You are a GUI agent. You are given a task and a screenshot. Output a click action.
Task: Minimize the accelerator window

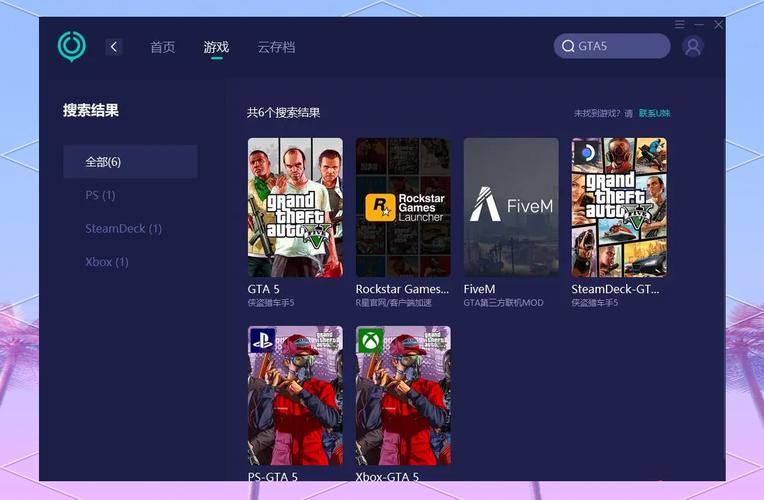tap(699, 24)
